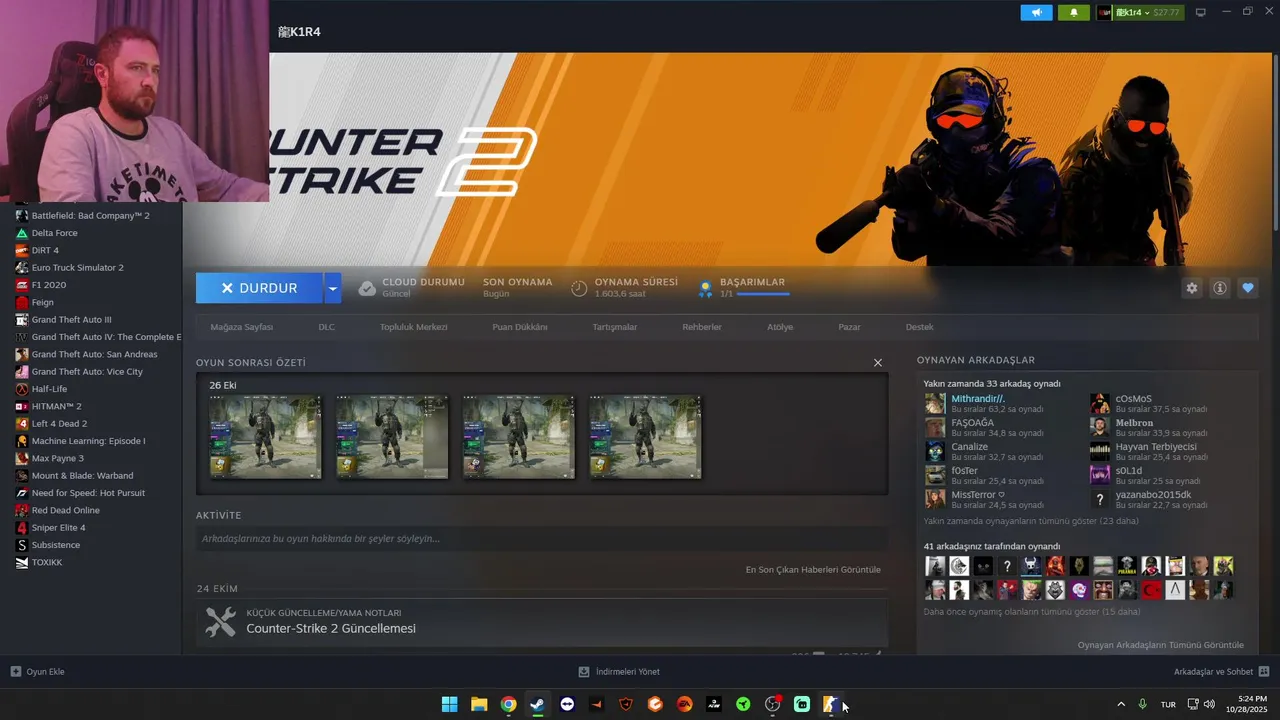Open the Rehberler tab

[x=702, y=327]
